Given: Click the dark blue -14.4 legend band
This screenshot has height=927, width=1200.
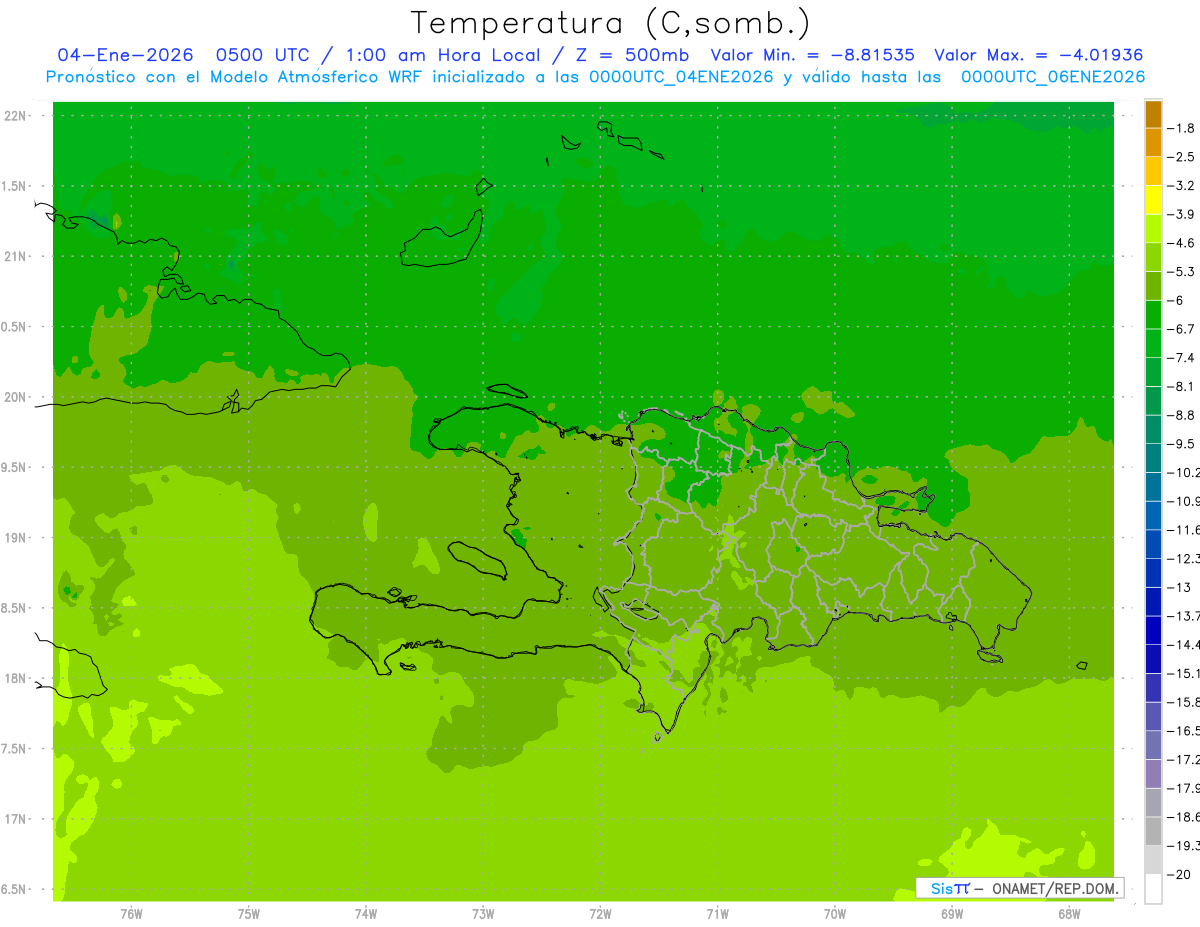Looking at the screenshot, I should 1153,630.
